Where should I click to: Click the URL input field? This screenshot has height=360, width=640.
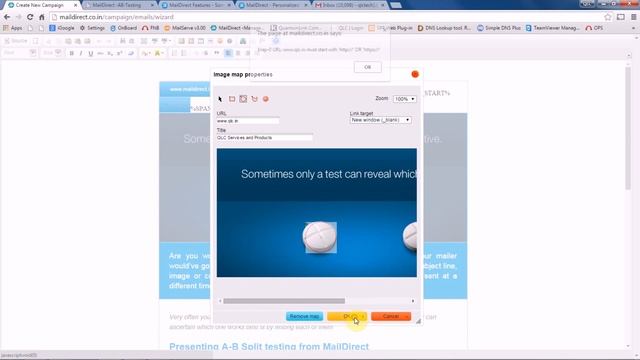pyautogui.click(x=248, y=121)
